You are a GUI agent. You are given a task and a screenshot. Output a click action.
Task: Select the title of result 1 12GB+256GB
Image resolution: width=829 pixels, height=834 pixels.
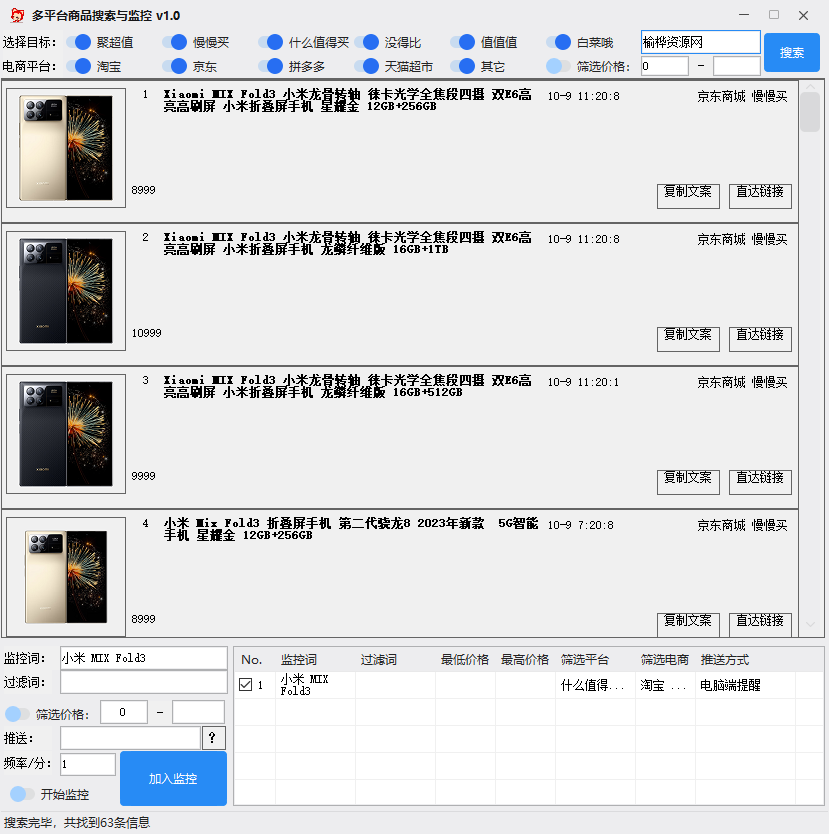coord(348,100)
